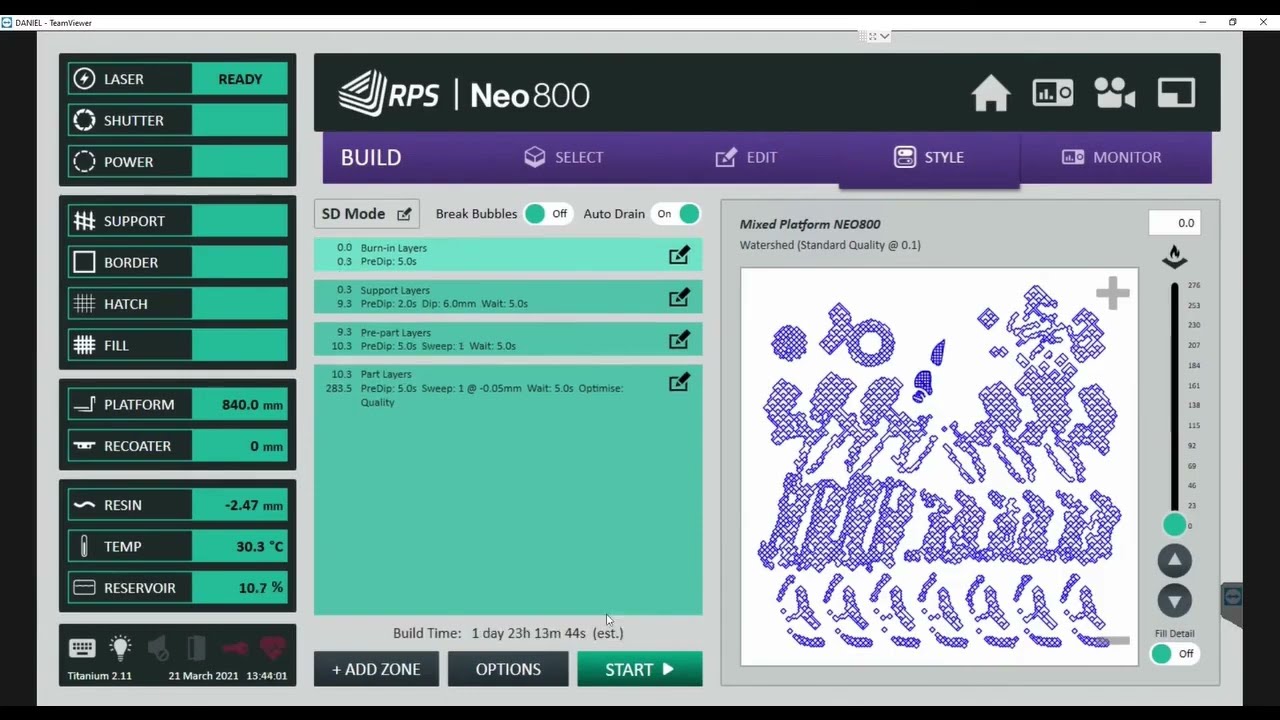Viewport: 1280px width, 720px height.
Task: Click the Mixed Platform NEO800 title
Action: coord(810,224)
